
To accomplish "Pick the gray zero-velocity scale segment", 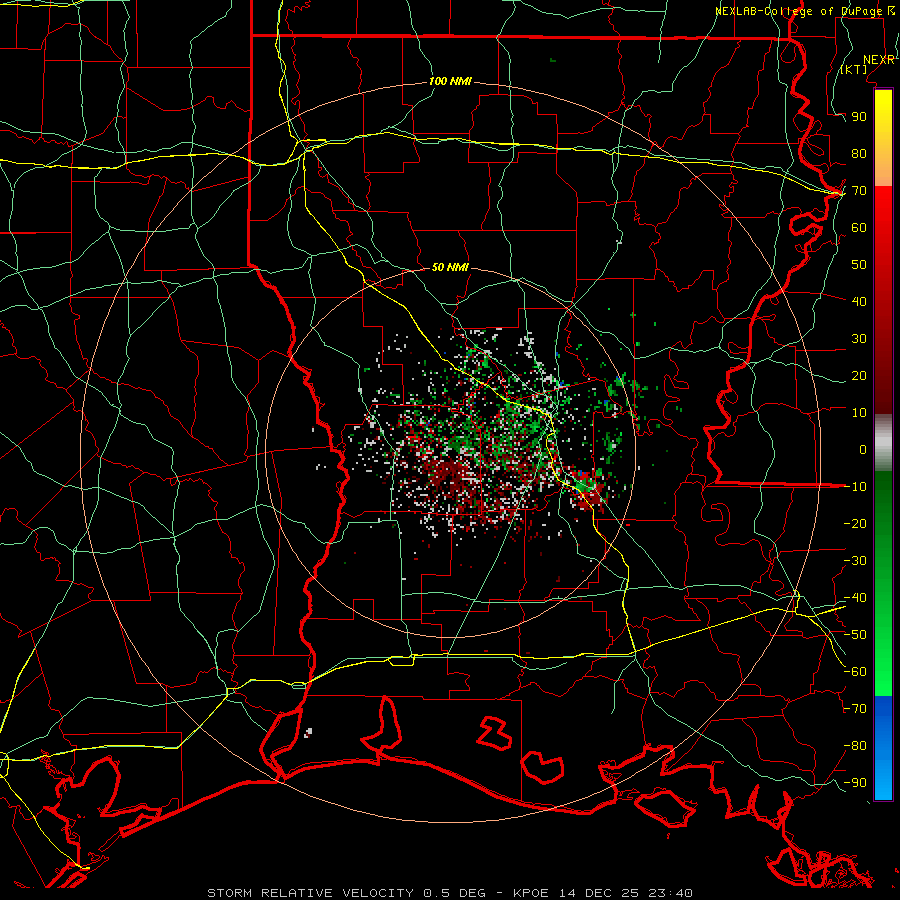I will [x=883, y=443].
